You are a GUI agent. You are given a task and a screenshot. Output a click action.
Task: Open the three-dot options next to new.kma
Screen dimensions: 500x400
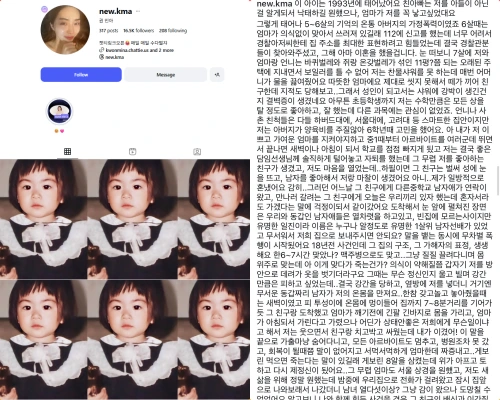[138, 11]
